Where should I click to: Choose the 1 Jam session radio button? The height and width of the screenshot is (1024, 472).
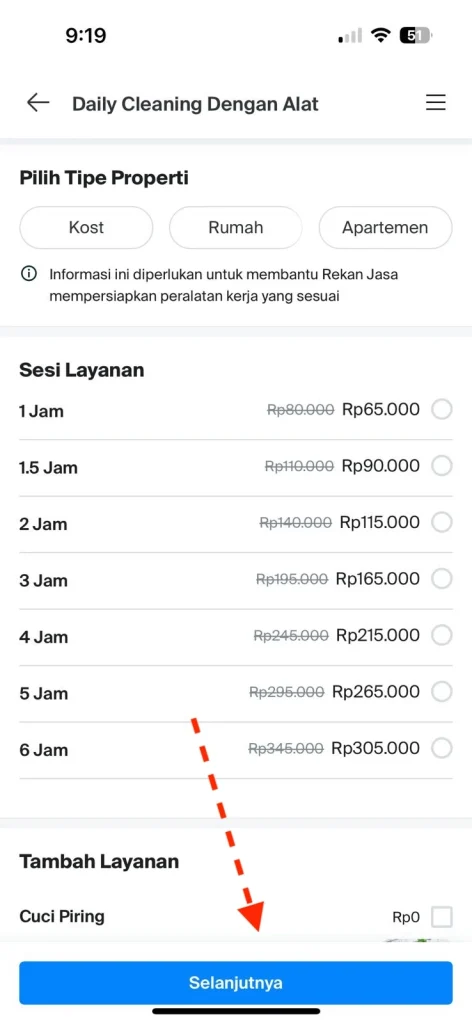(x=442, y=410)
